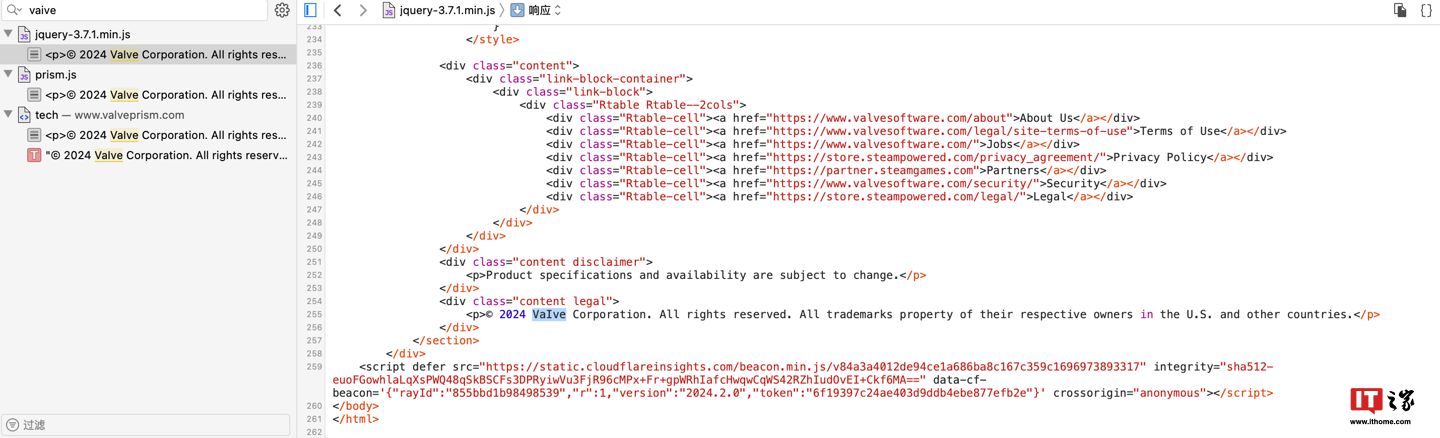
Task: Click the red T text result icon
Action: click(34, 155)
